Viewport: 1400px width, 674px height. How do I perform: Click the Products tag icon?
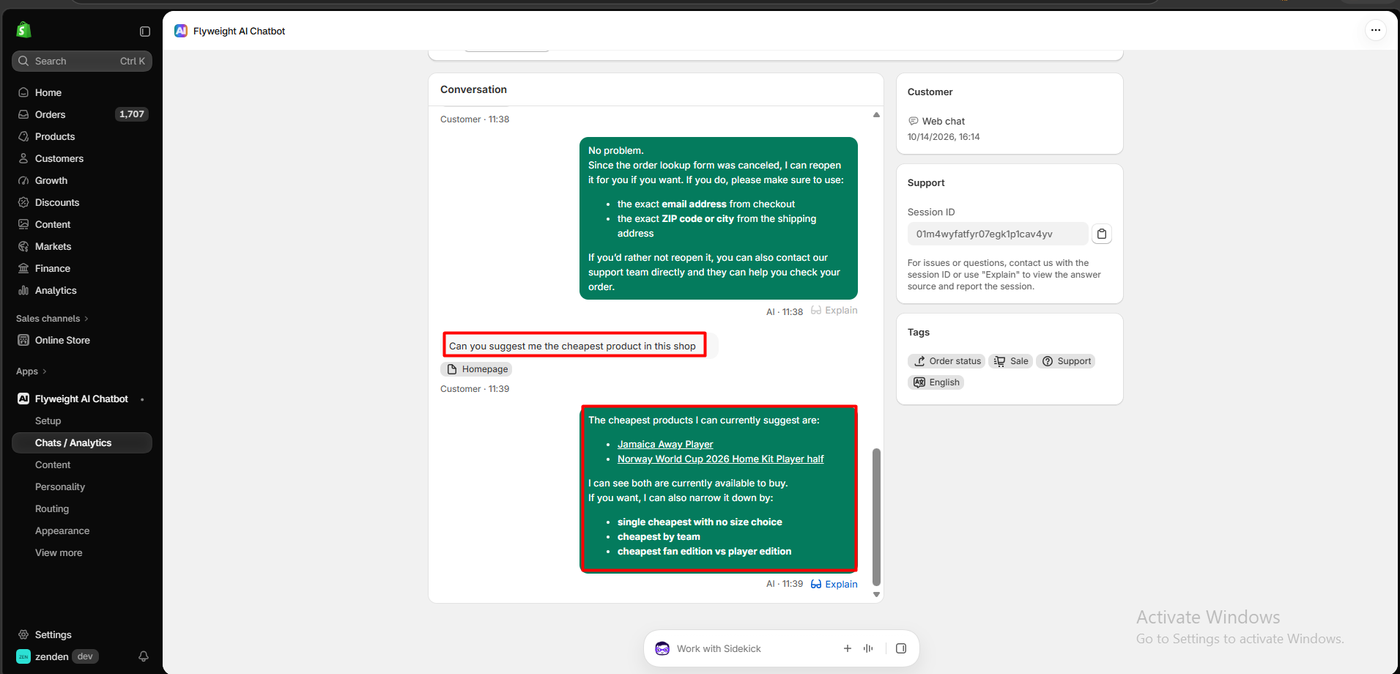pos(24,136)
